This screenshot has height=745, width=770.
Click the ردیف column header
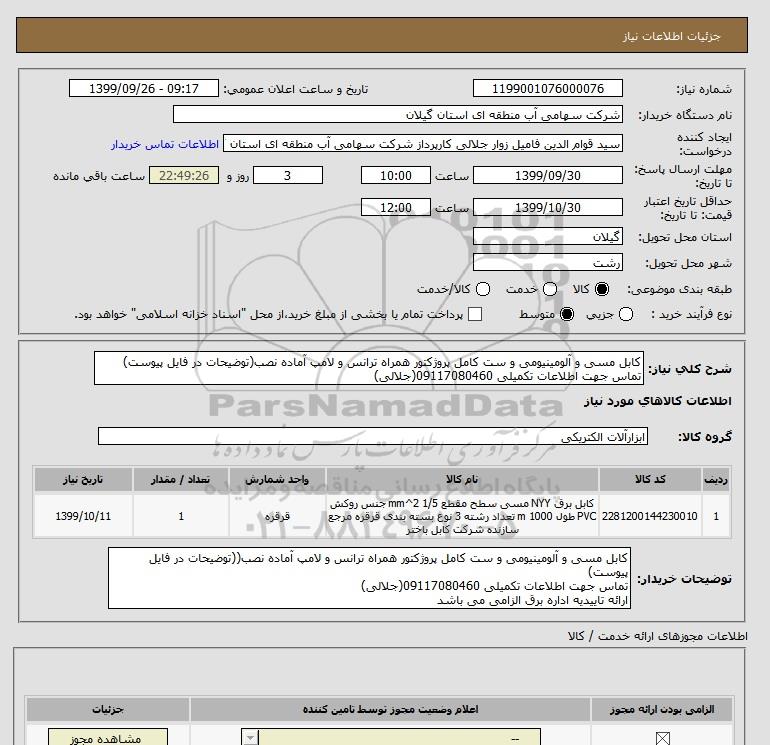[x=716, y=479]
